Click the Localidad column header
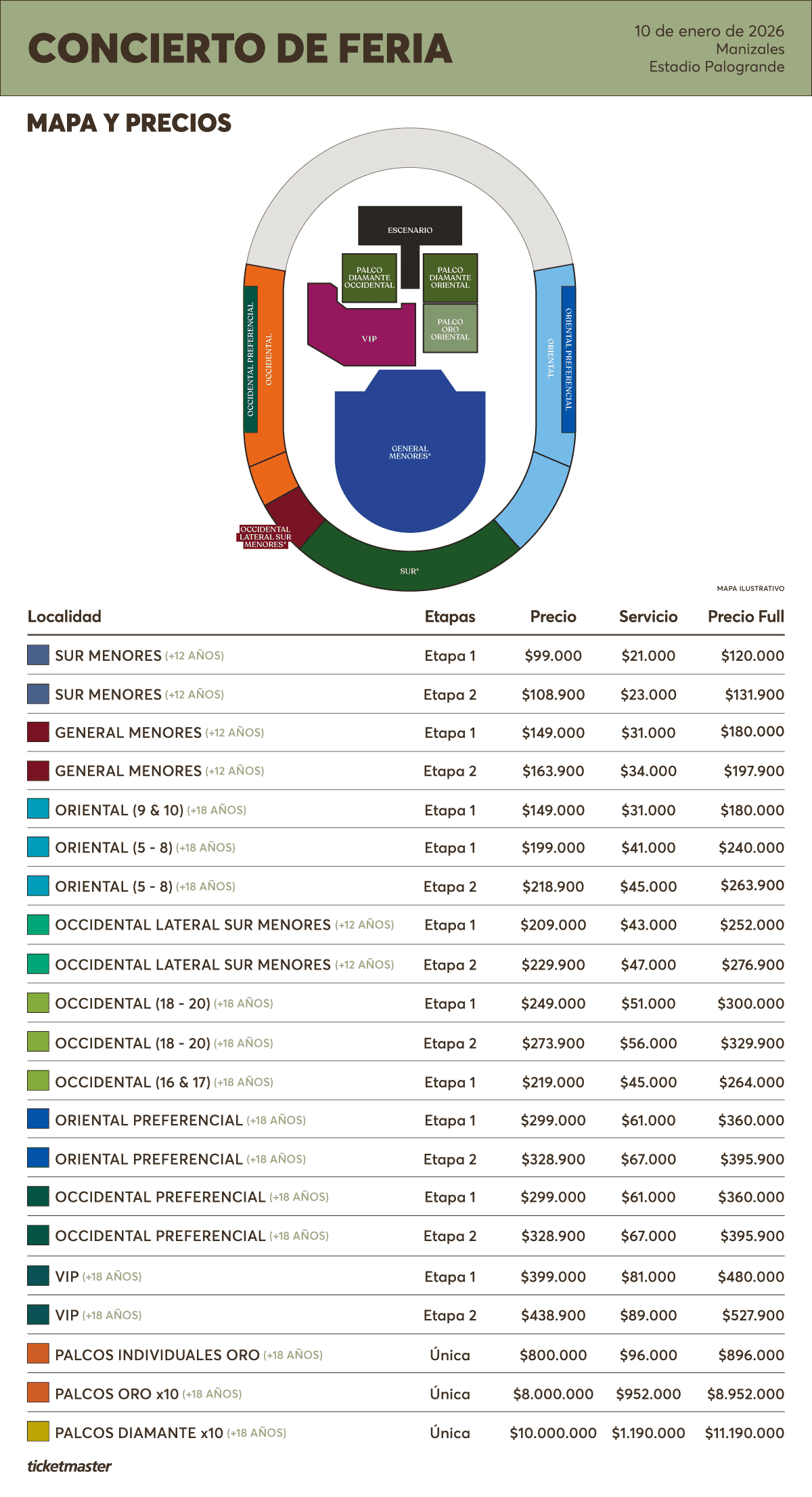Viewport: 812px width, 1497px height. pos(64,616)
